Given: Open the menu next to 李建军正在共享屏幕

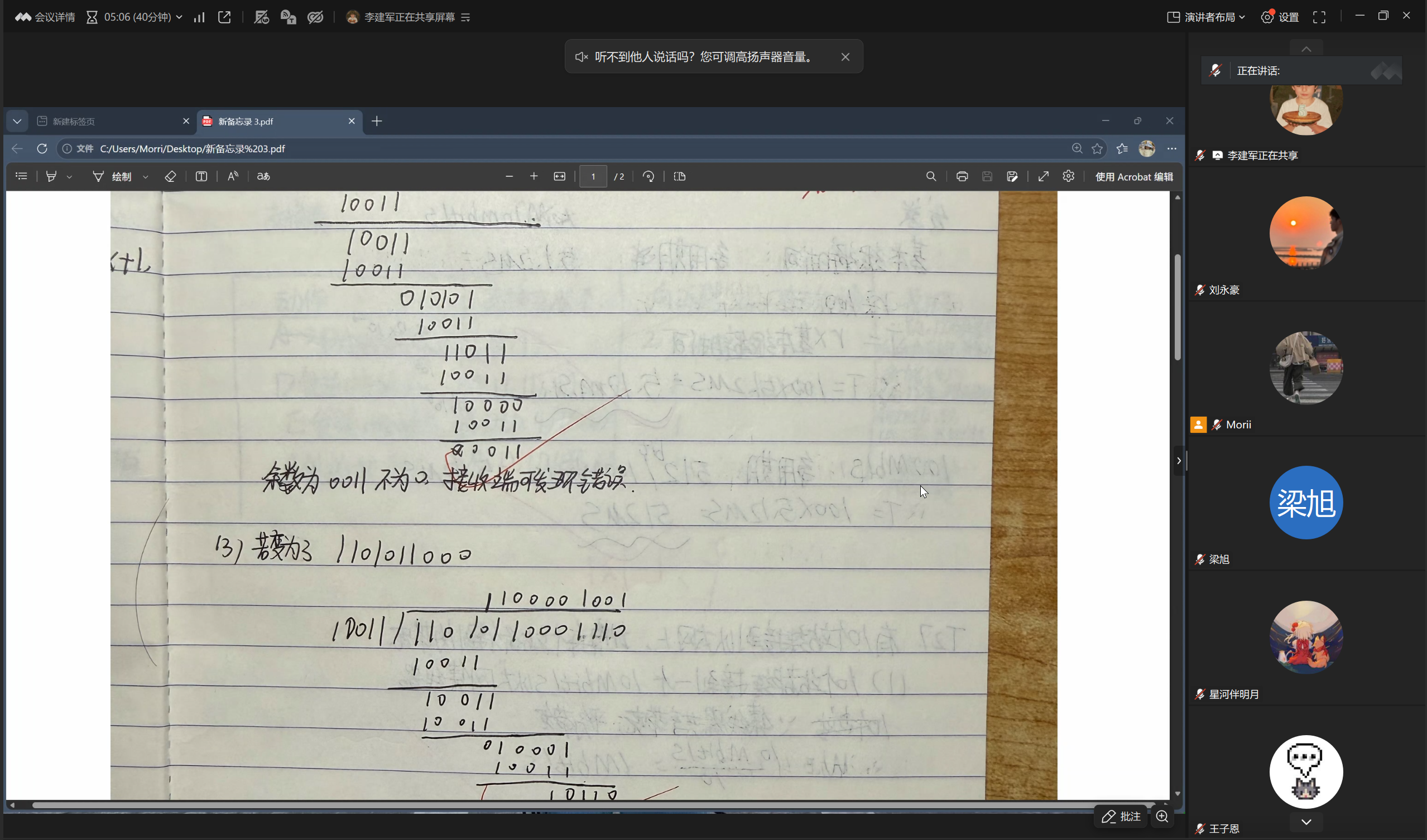Looking at the screenshot, I should [x=465, y=17].
